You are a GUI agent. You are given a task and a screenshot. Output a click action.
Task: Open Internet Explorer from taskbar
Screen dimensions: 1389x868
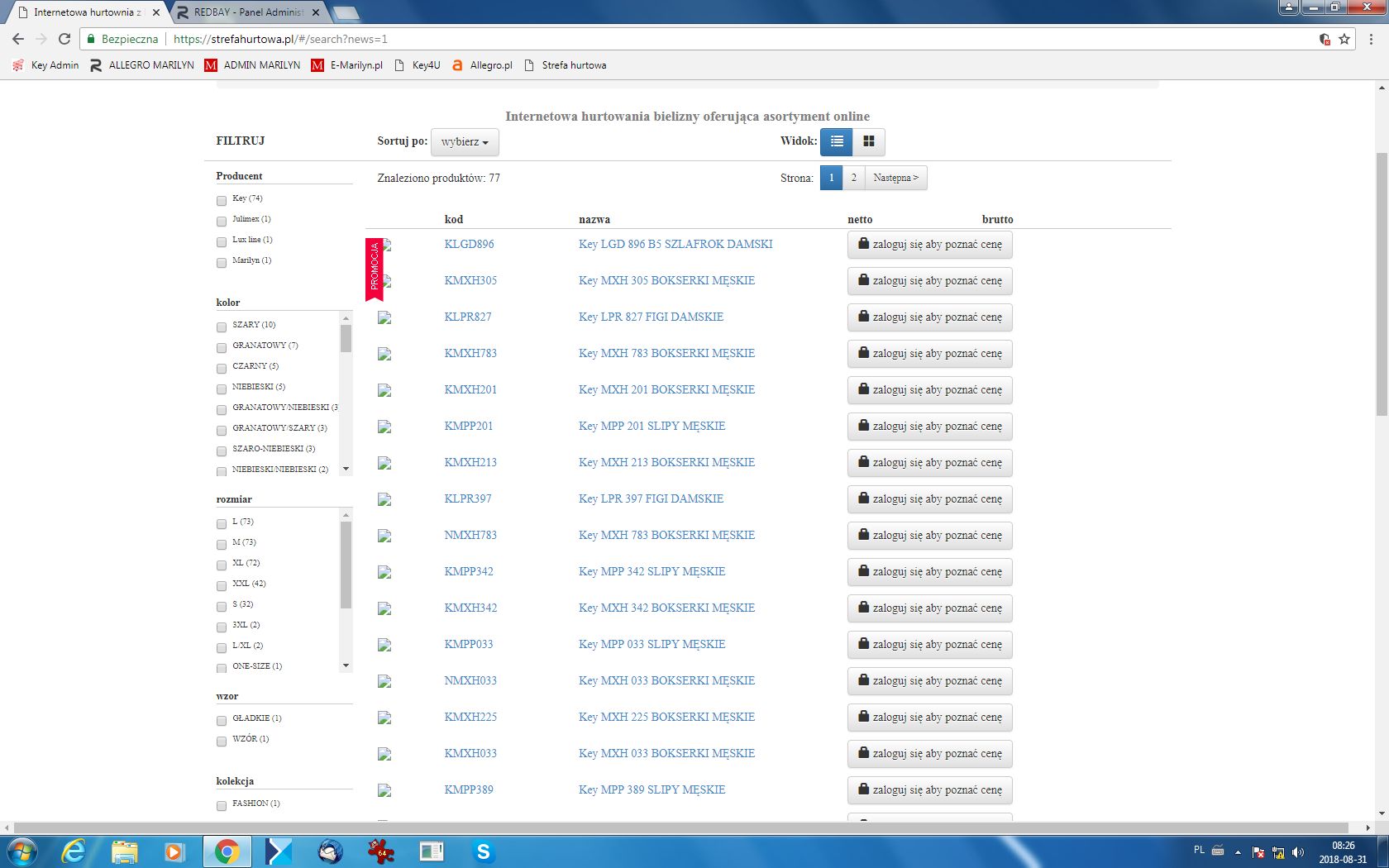[x=74, y=851]
